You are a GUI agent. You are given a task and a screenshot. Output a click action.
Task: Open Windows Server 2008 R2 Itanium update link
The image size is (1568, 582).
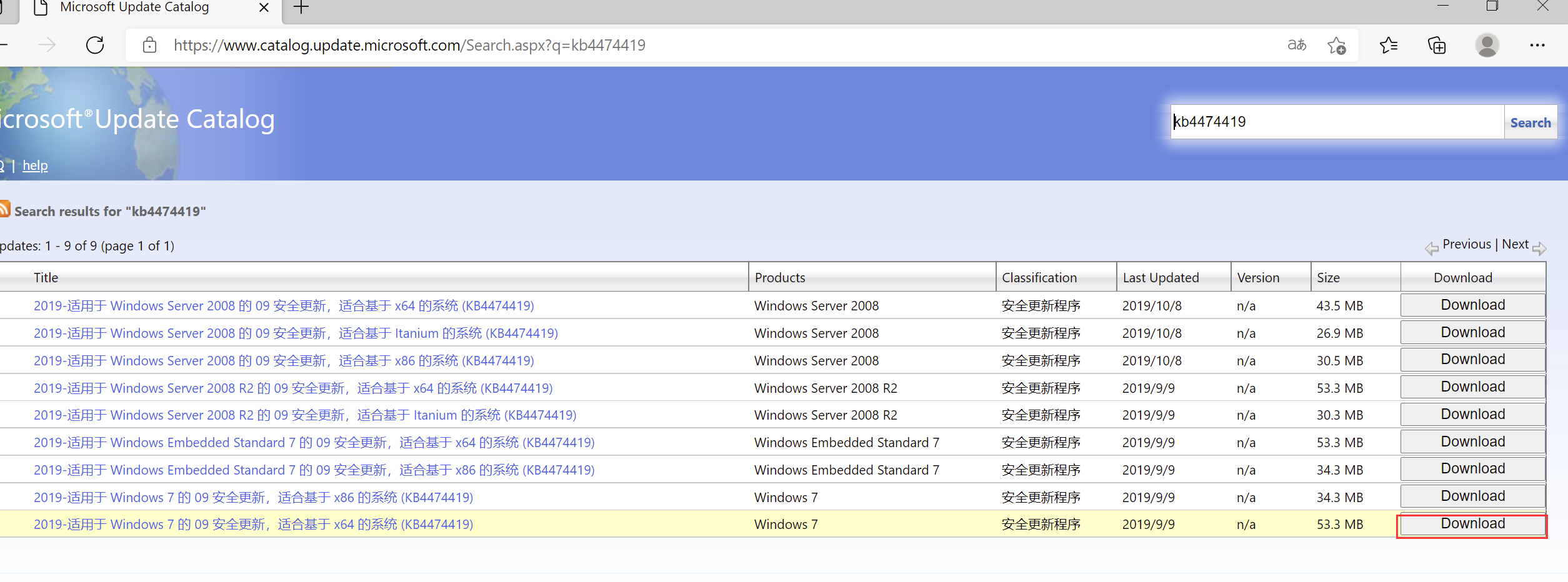click(305, 415)
